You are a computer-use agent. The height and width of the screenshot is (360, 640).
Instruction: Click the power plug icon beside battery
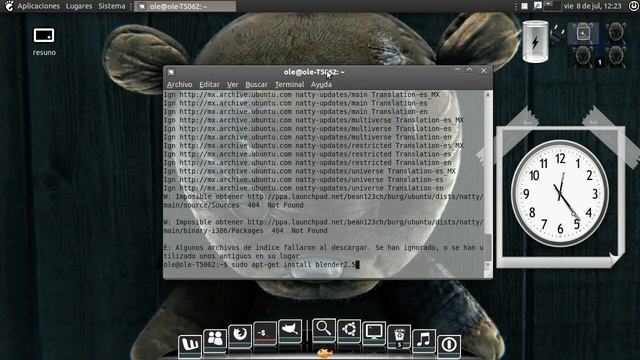pos(557,32)
